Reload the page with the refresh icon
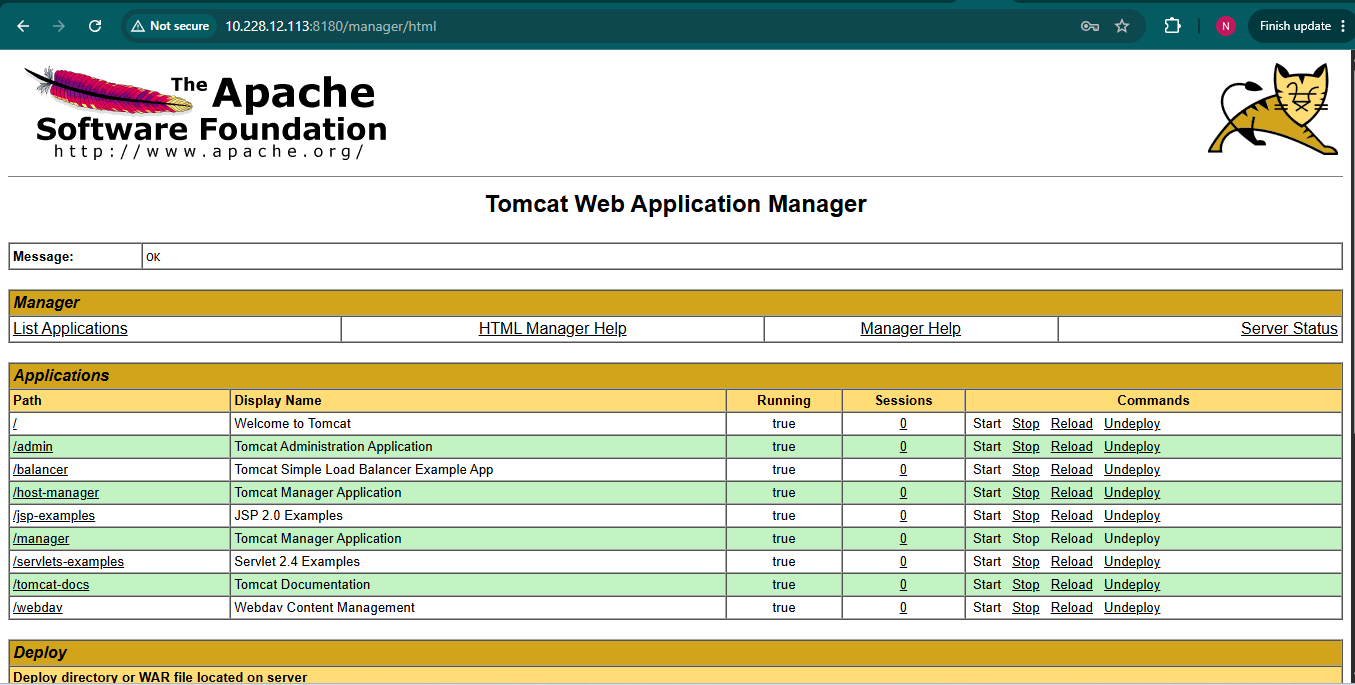 [x=95, y=26]
